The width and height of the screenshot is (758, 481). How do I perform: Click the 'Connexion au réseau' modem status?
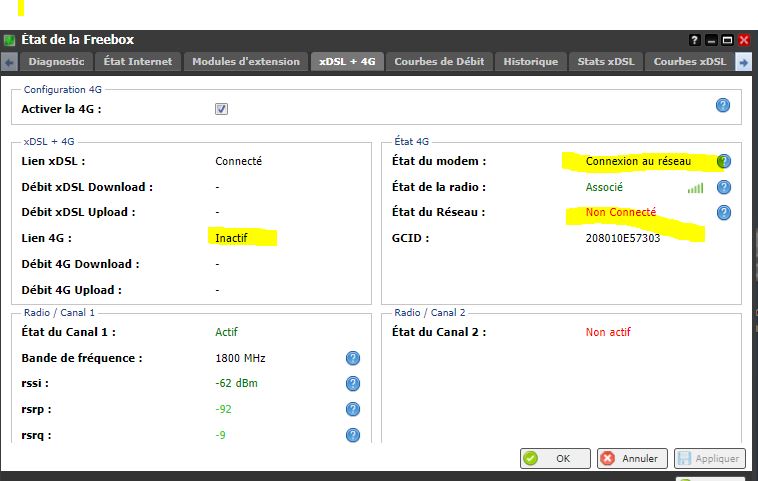(638, 161)
